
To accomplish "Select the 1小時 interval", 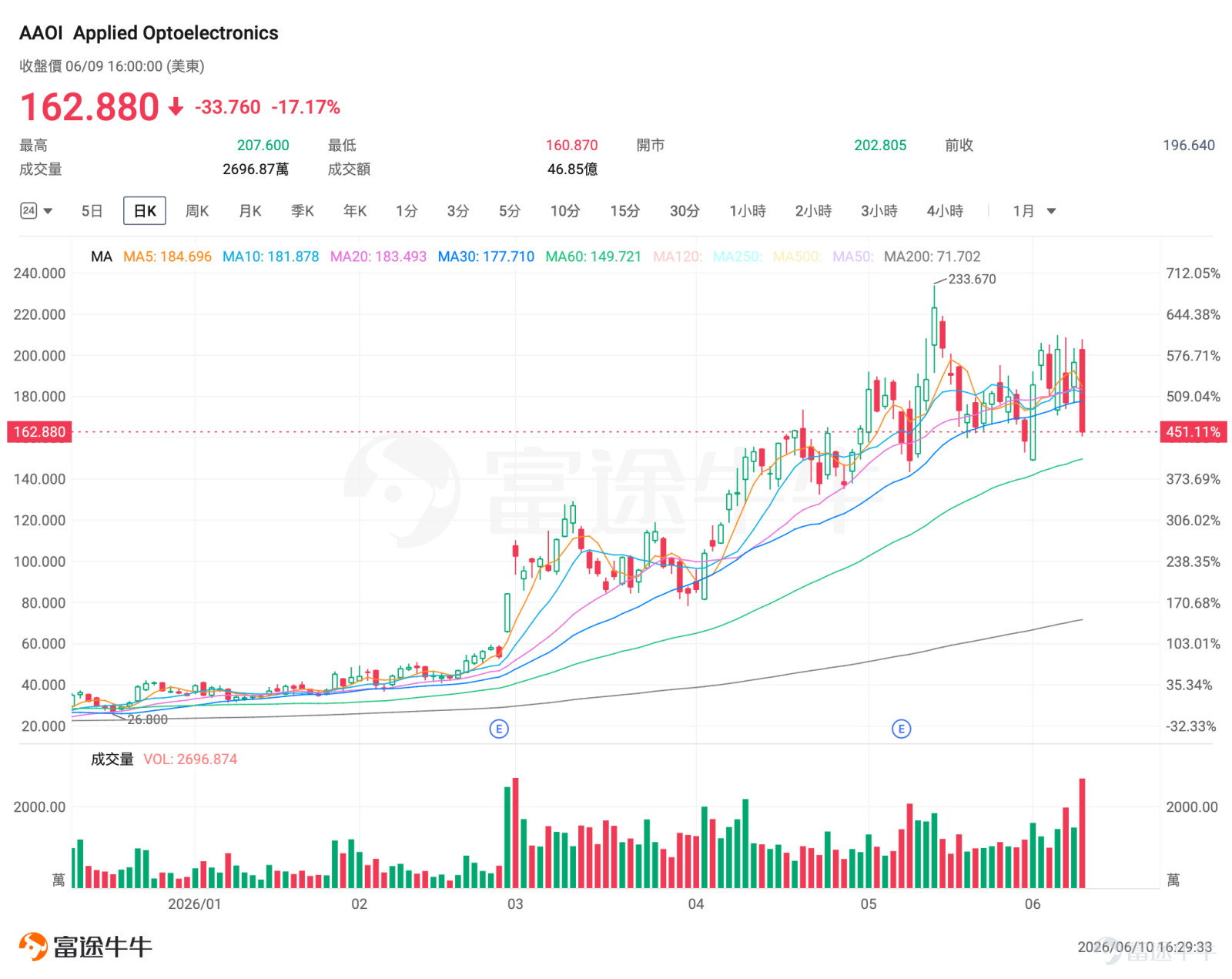I will coord(748,211).
